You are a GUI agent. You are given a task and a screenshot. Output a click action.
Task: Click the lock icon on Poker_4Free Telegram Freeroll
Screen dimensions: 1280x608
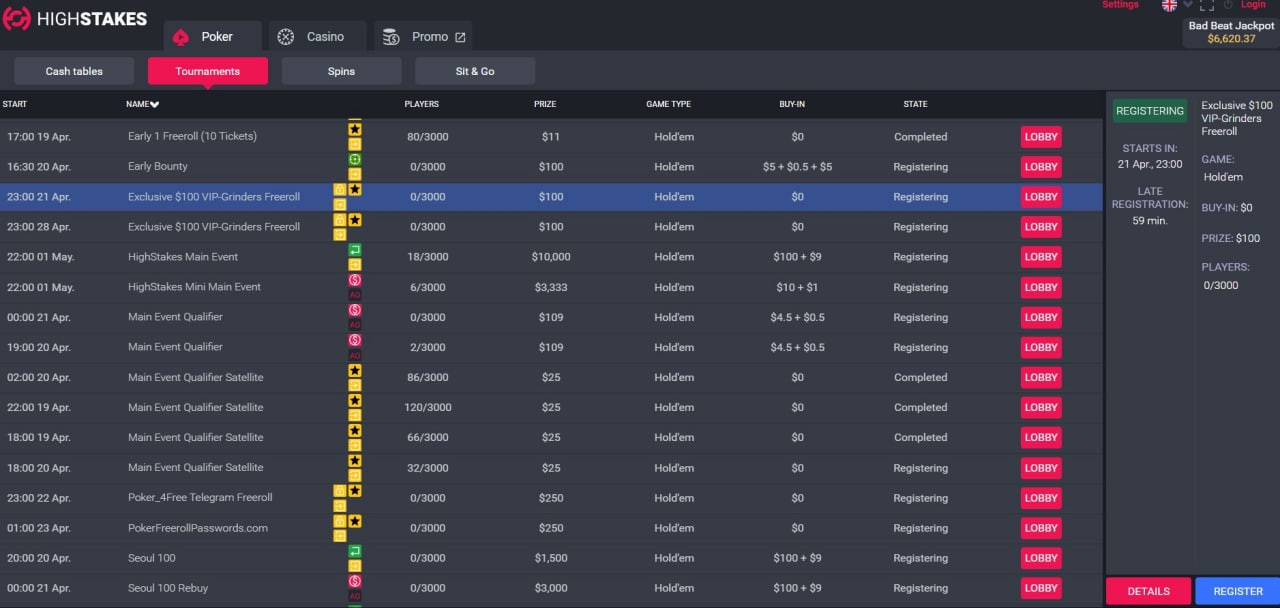pos(340,491)
